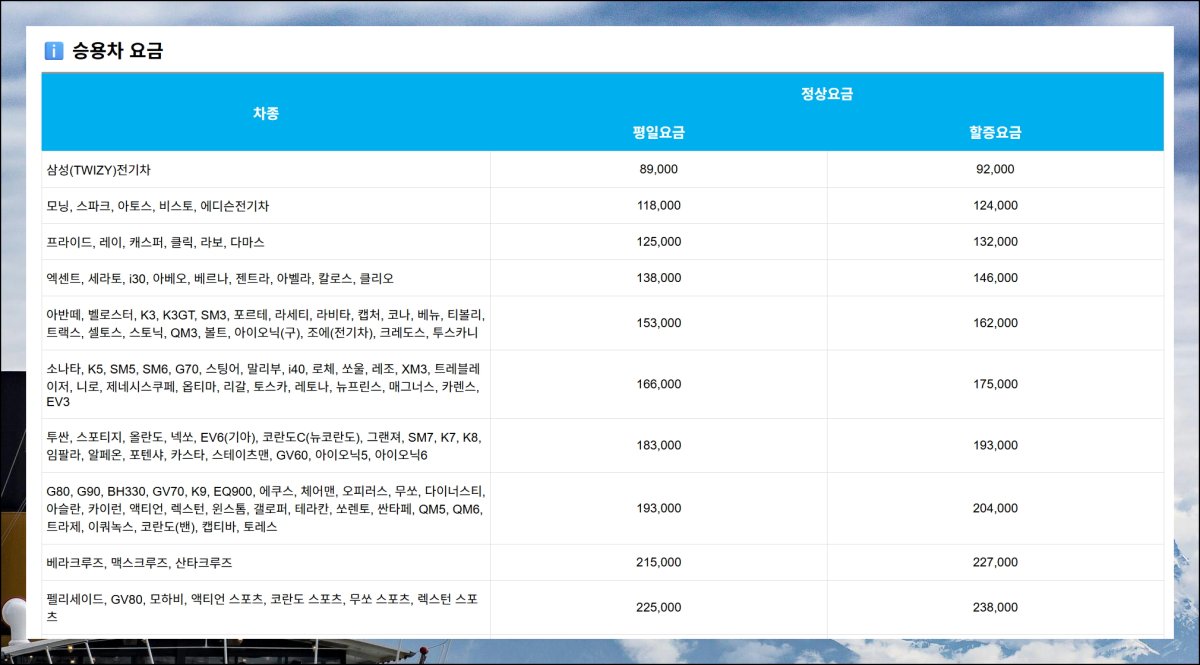
Task: Click the 153,000 fare value
Action: (659, 323)
